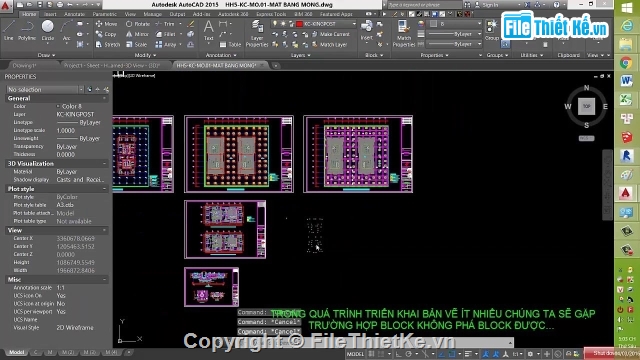Activate the Fillet command

pos(165,34)
